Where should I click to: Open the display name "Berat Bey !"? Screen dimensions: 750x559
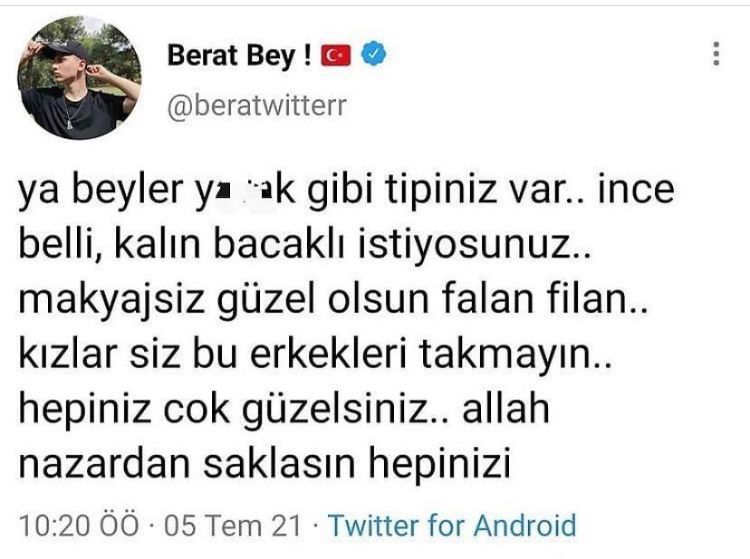tap(239, 56)
